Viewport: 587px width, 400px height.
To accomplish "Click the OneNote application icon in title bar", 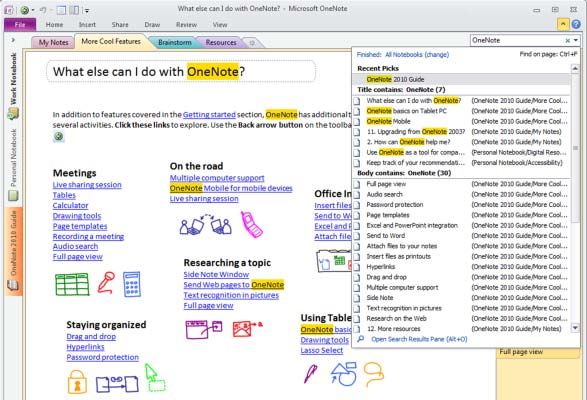I will point(9,10).
